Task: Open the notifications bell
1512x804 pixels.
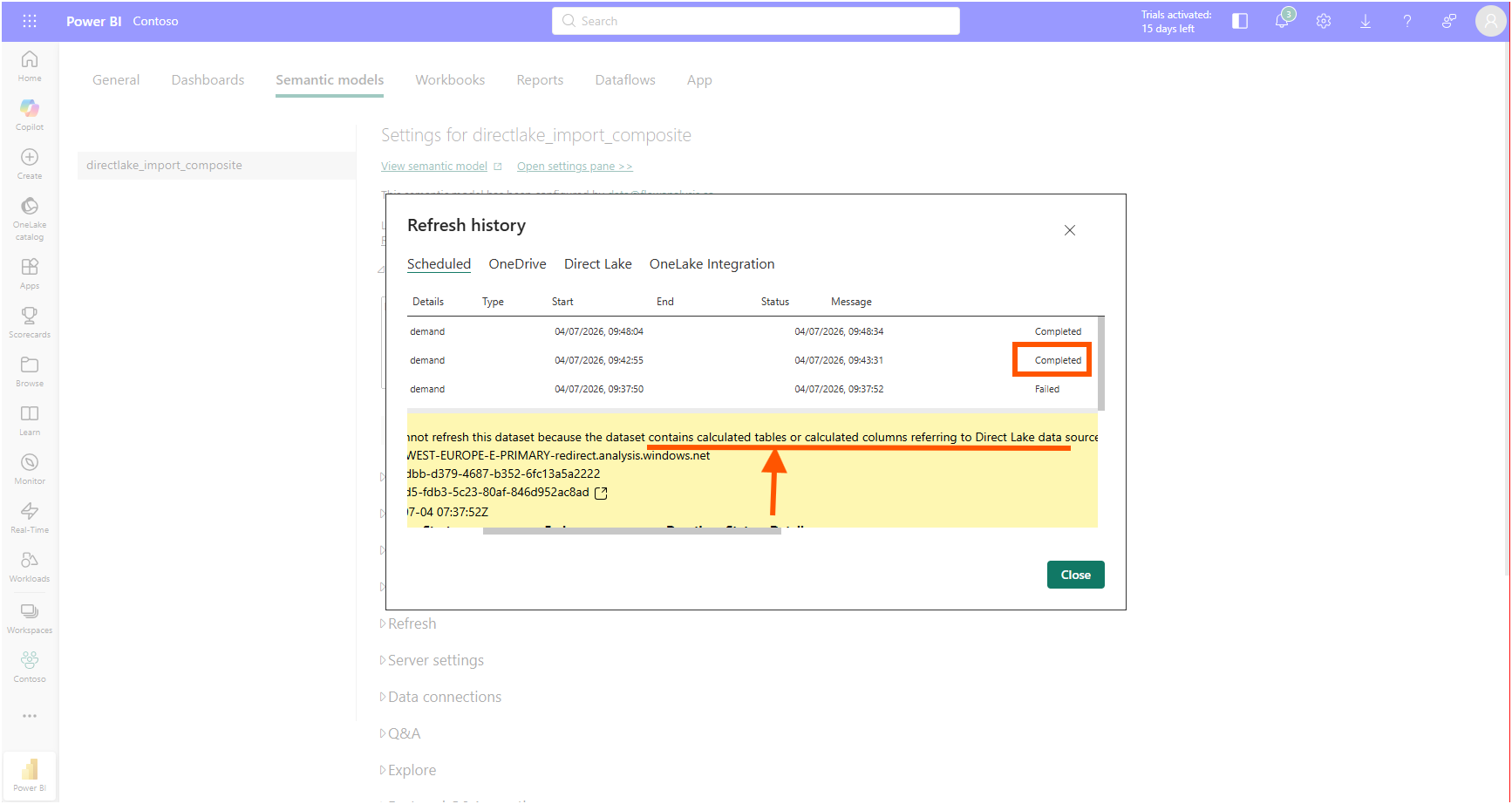Action: coord(1283,21)
